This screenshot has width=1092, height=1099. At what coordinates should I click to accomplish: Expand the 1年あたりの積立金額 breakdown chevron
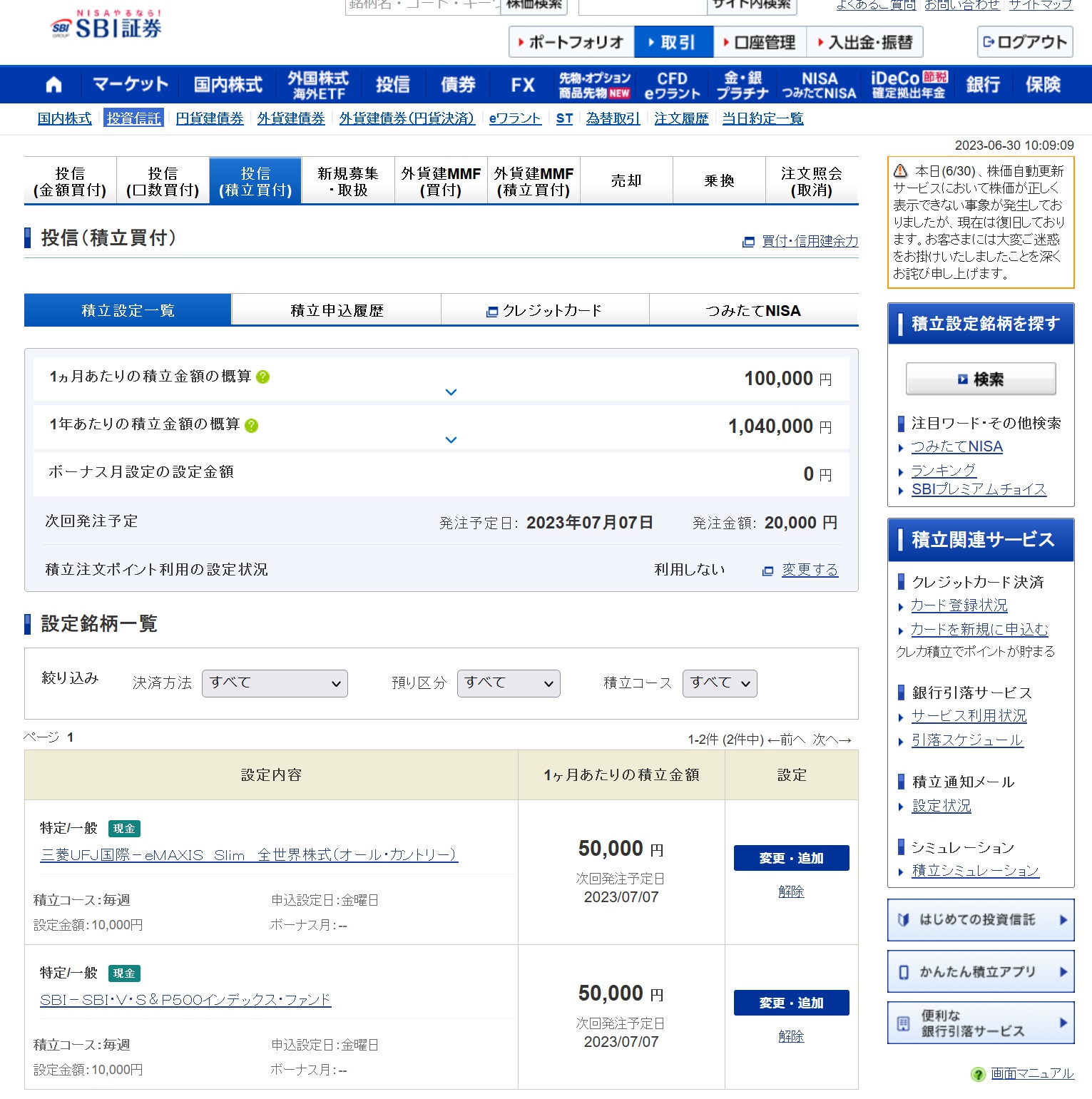(451, 439)
